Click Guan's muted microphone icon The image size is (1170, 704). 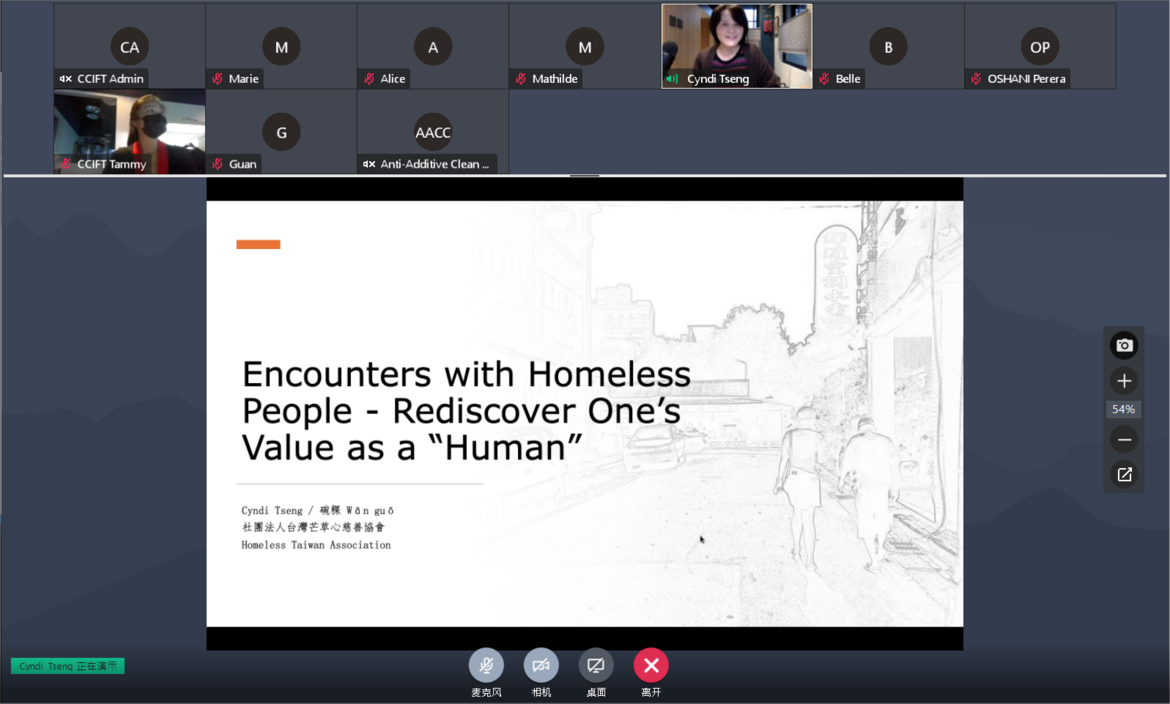pyautogui.click(x=217, y=164)
